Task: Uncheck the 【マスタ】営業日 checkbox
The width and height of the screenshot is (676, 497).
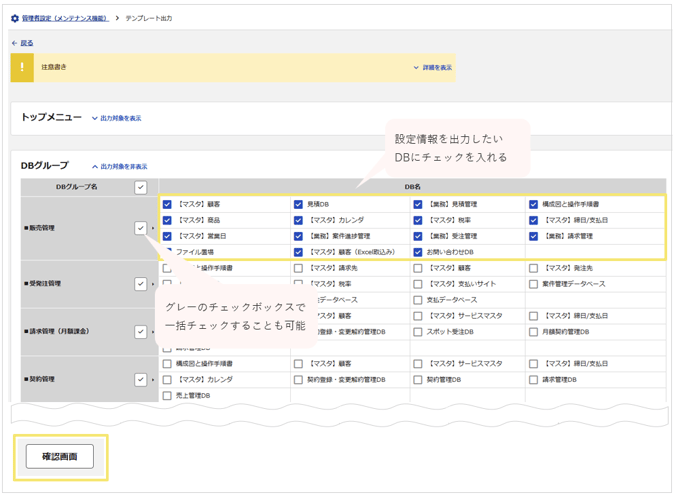Action: tap(167, 236)
